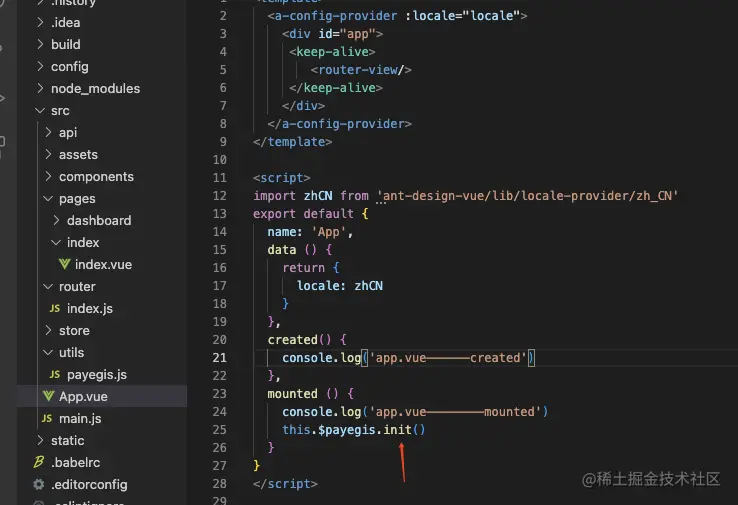Click the Vue icon beside App.vue

48,396
